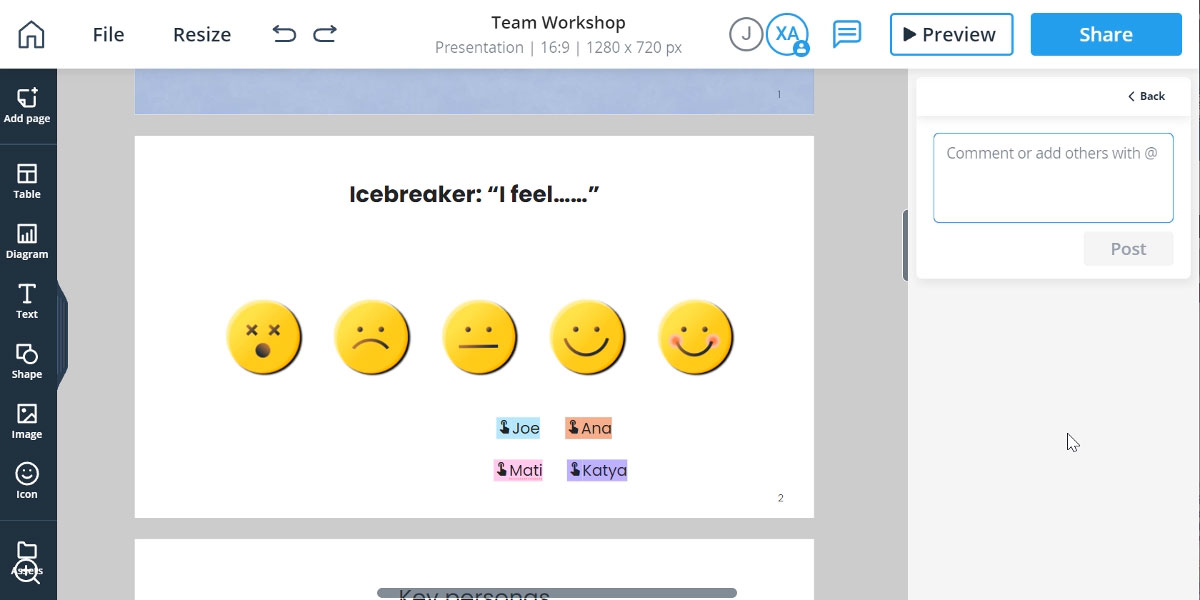Open the Icon library tool

pyautogui.click(x=27, y=480)
